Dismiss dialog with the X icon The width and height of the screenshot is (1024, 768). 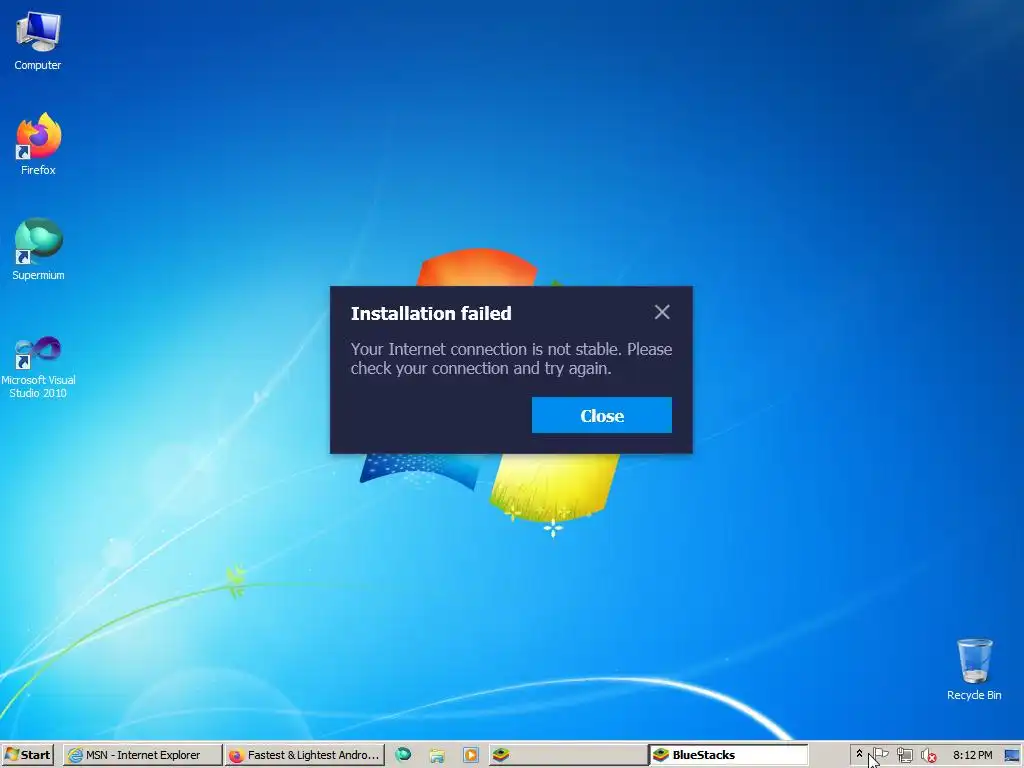click(662, 312)
